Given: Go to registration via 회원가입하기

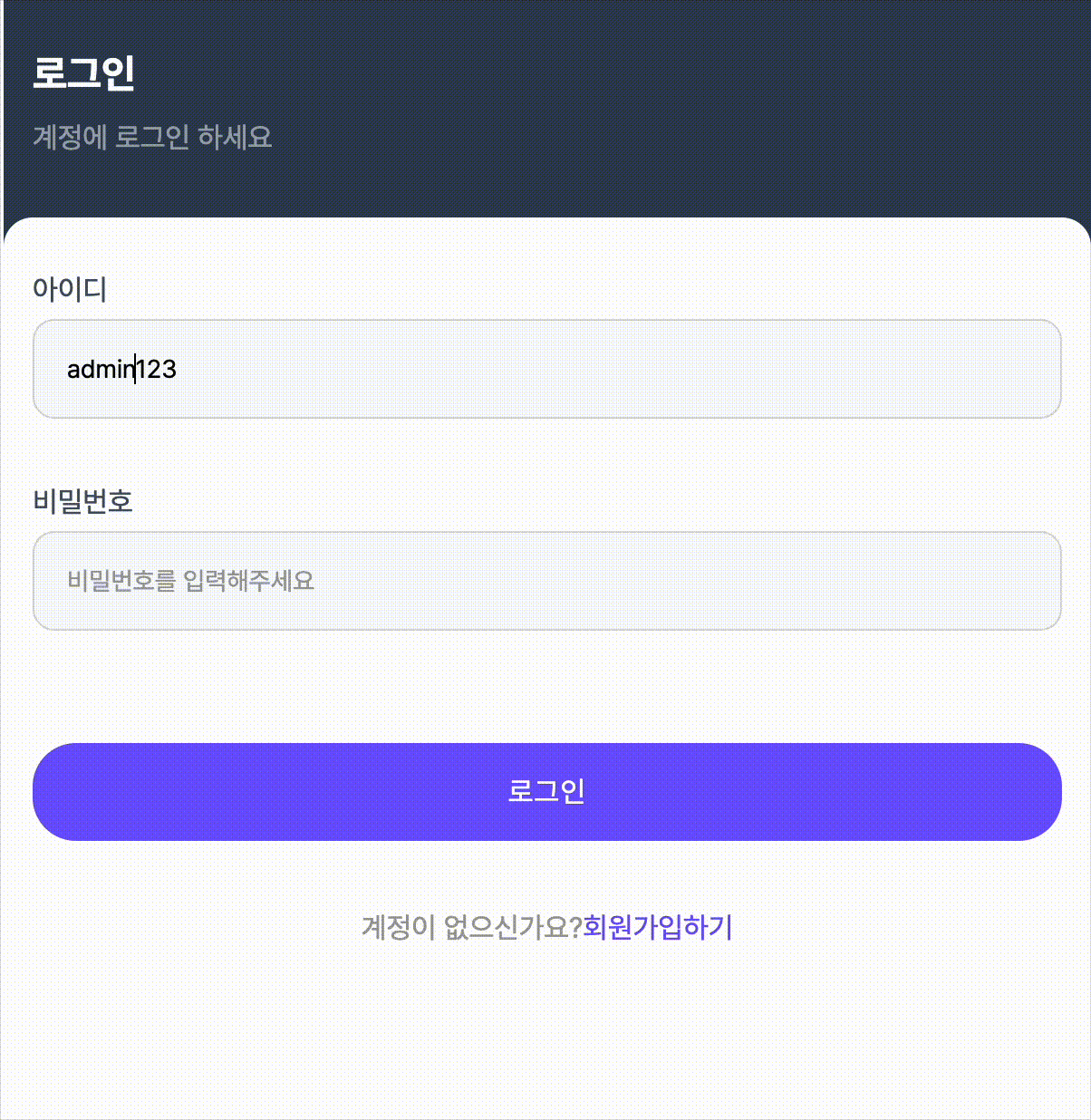Looking at the screenshot, I should click(x=657, y=927).
